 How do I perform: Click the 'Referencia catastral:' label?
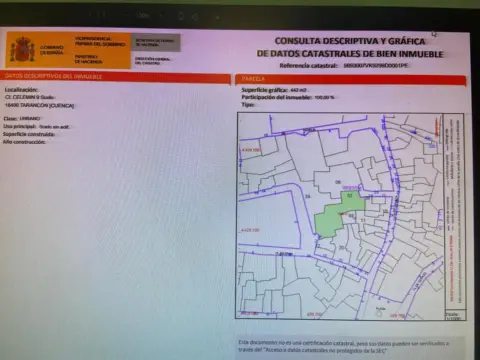309,66
